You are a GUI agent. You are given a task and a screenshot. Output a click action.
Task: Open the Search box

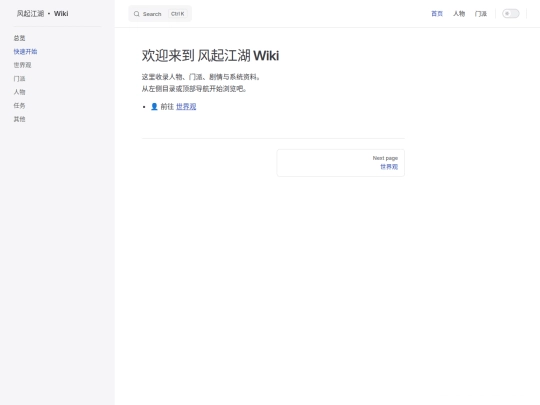tap(160, 14)
